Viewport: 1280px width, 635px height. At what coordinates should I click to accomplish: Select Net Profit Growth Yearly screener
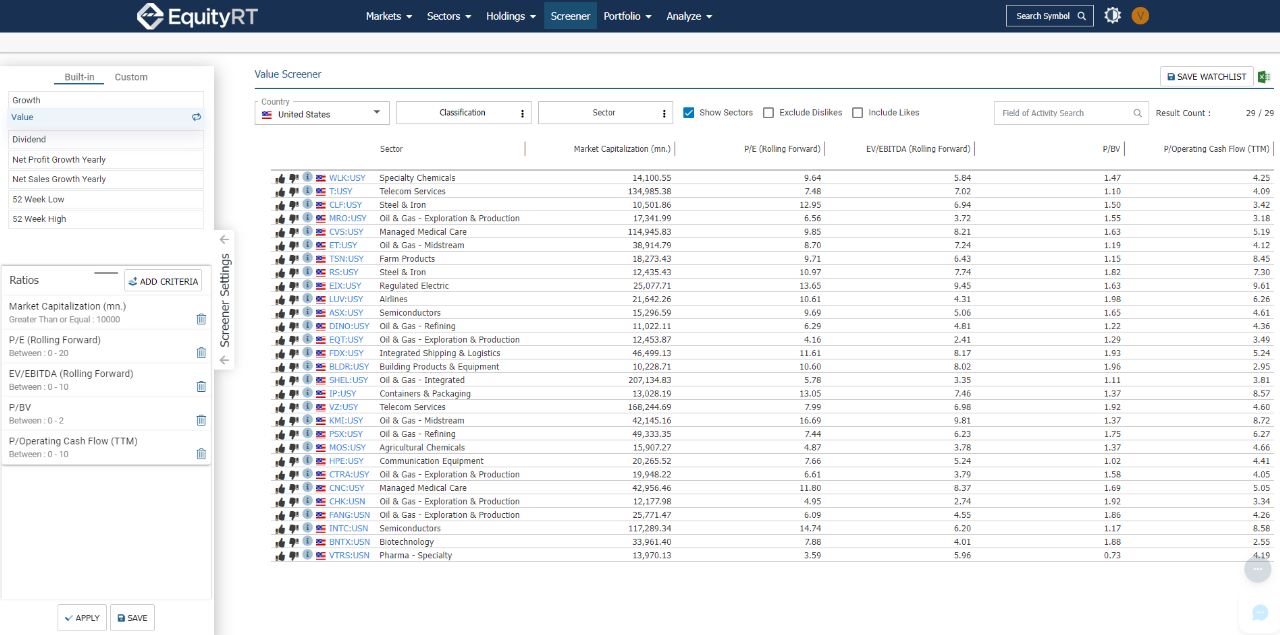click(x=106, y=159)
